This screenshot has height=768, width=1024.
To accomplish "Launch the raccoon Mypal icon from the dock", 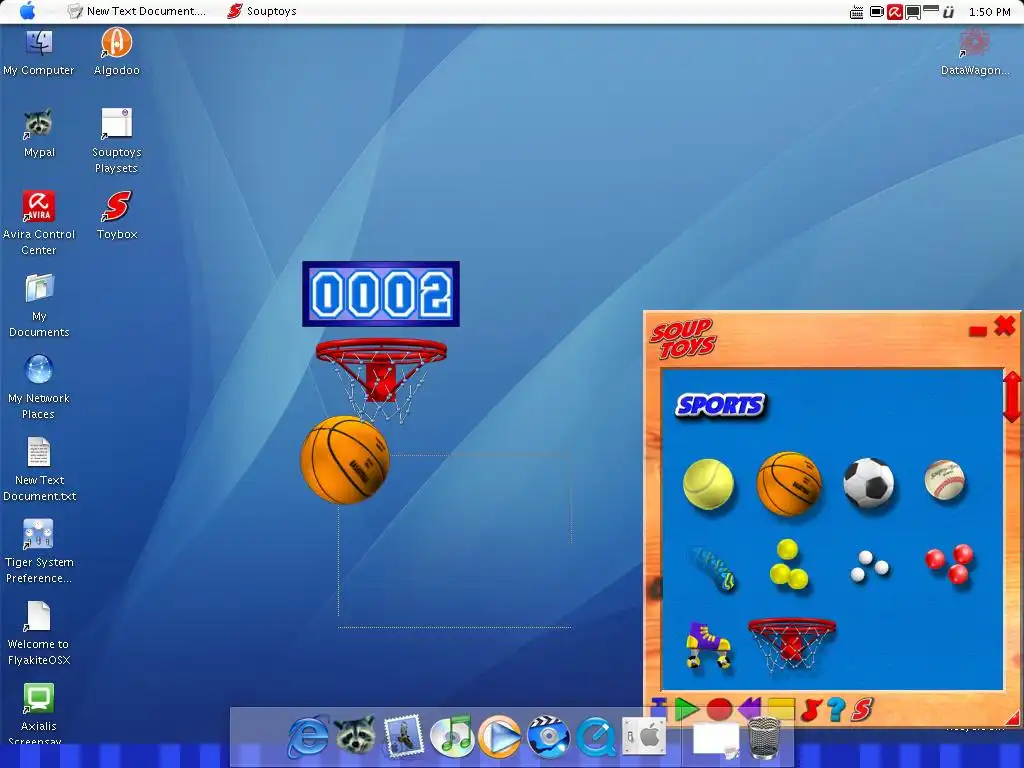I will (x=356, y=735).
